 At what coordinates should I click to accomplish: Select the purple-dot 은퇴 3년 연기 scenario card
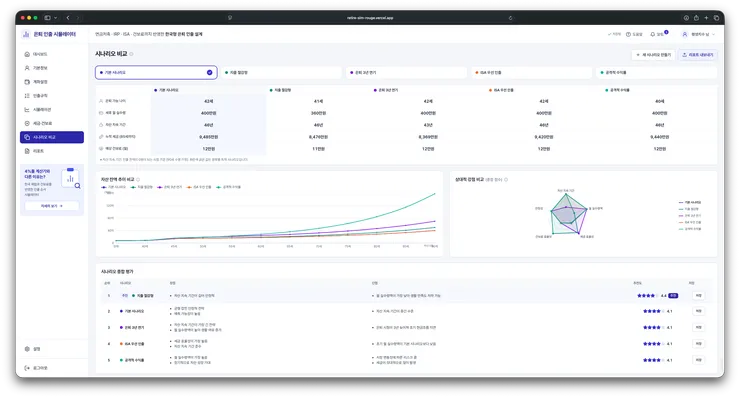pyautogui.click(x=406, y=72)
